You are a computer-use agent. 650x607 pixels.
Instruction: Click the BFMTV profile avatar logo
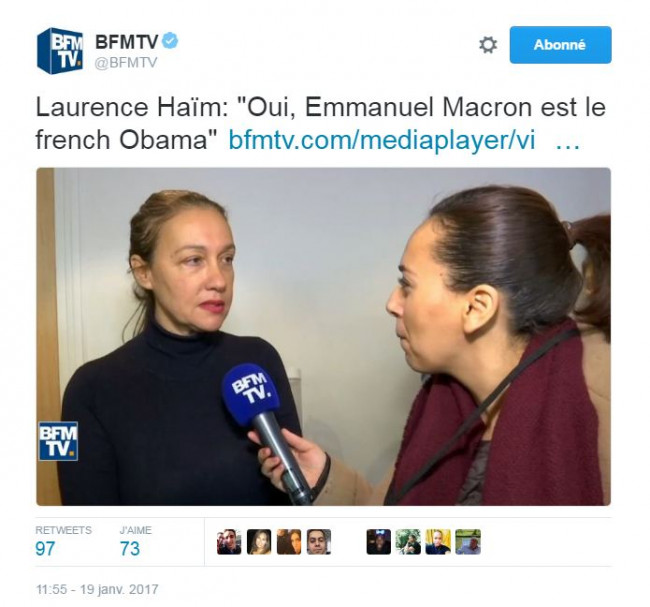click(60, 51)
